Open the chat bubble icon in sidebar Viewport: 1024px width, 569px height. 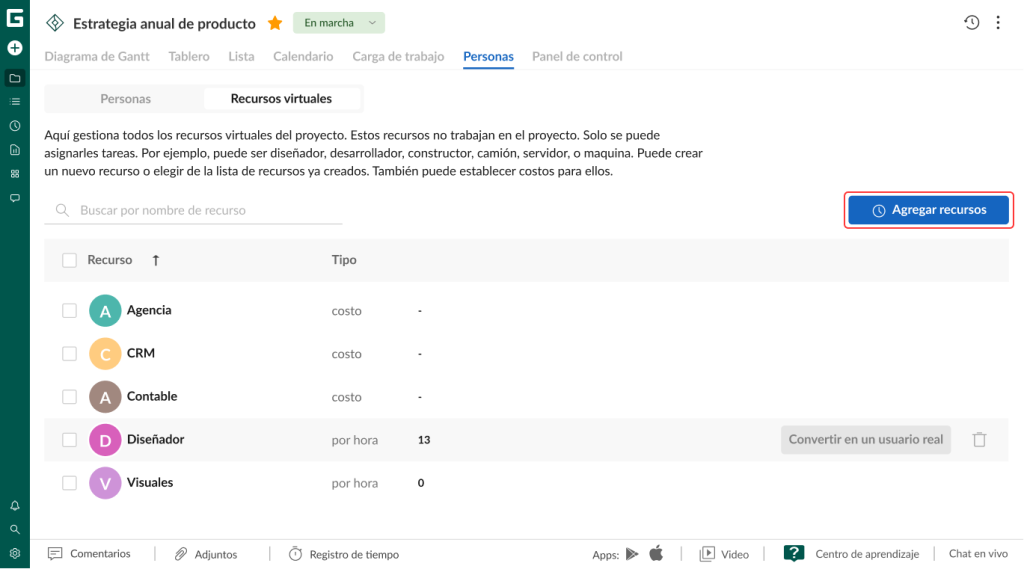(x=14, y=198)
